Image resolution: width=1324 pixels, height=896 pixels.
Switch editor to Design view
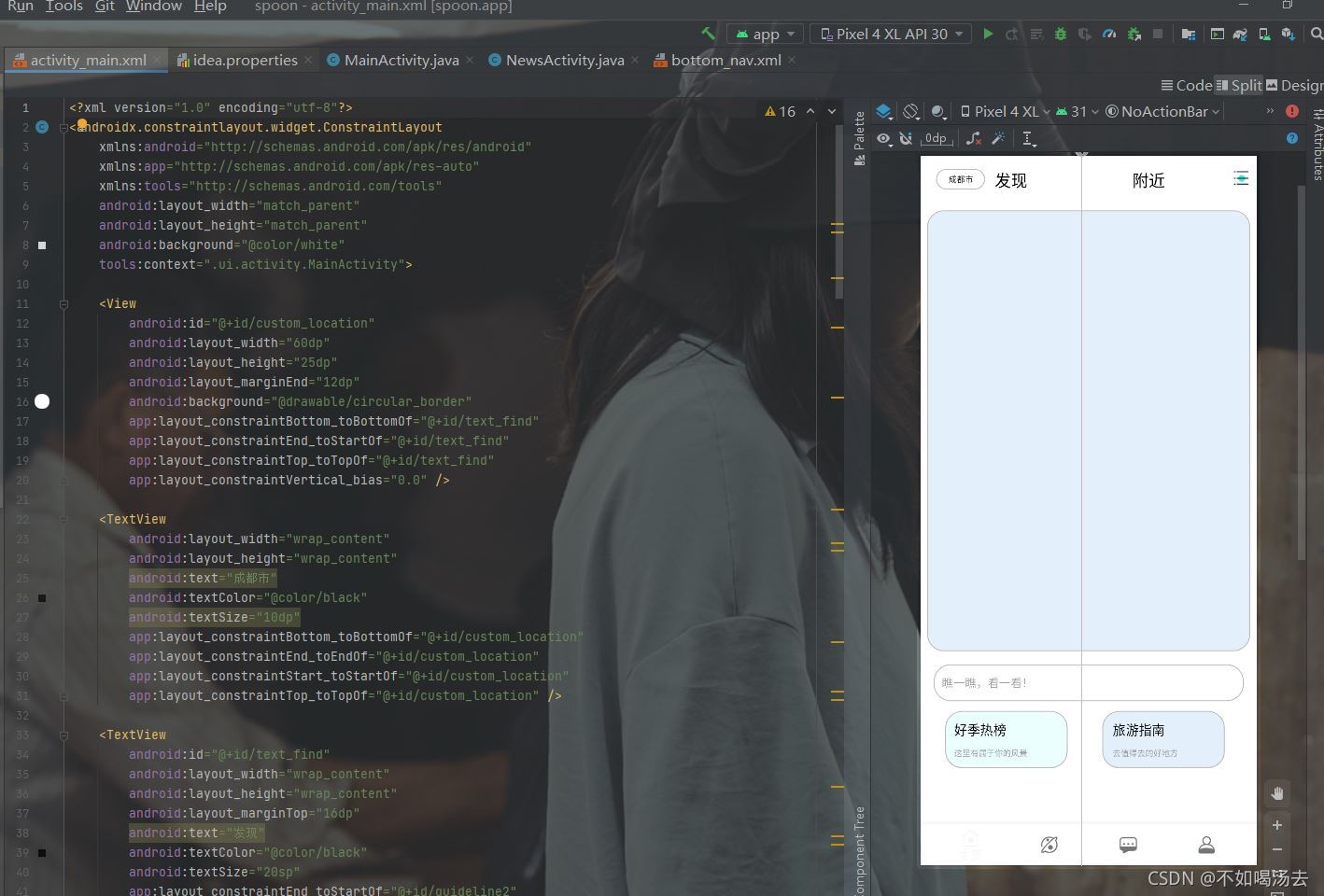[x=1294, y=85]
